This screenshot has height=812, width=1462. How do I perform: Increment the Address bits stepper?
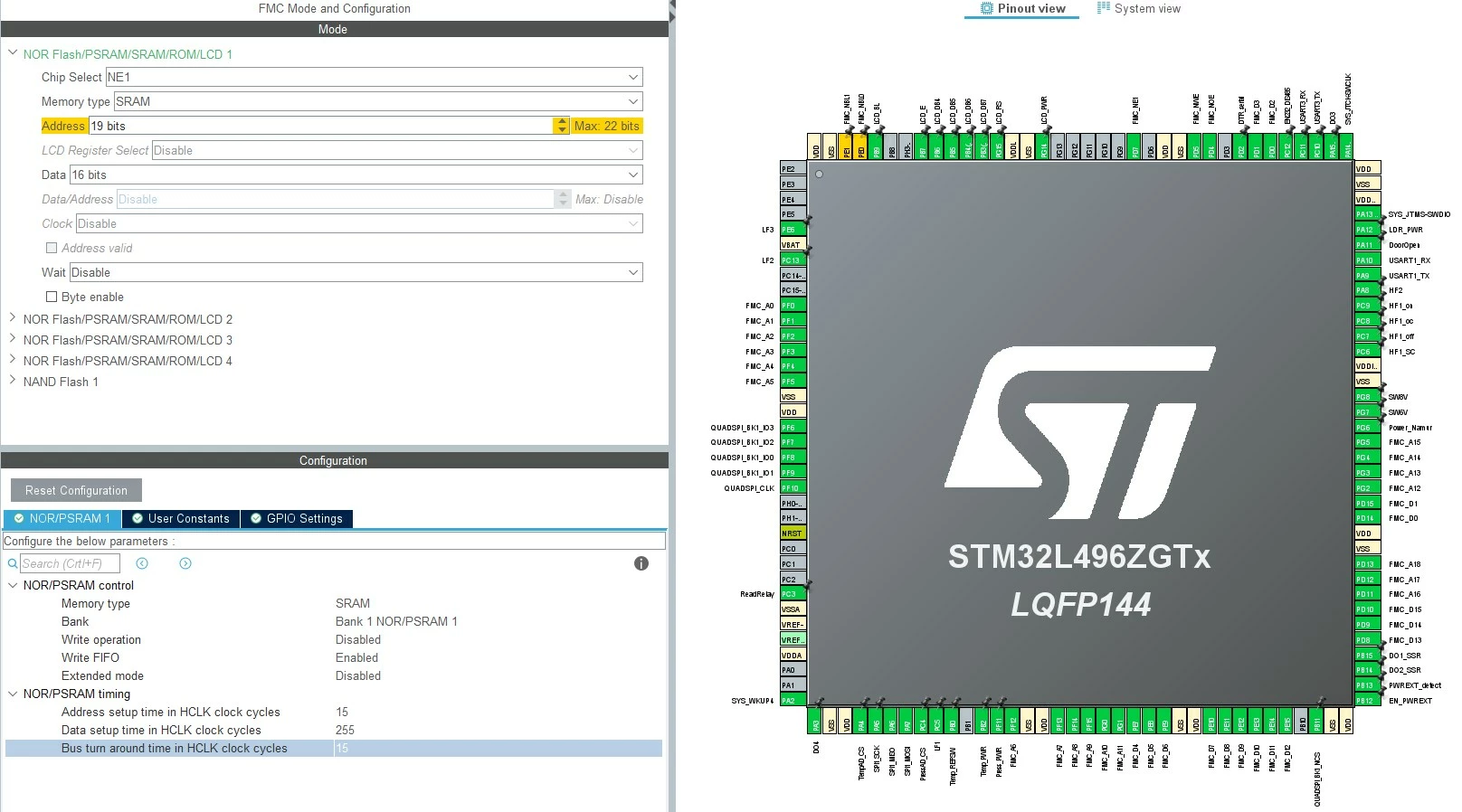[562, 121]
